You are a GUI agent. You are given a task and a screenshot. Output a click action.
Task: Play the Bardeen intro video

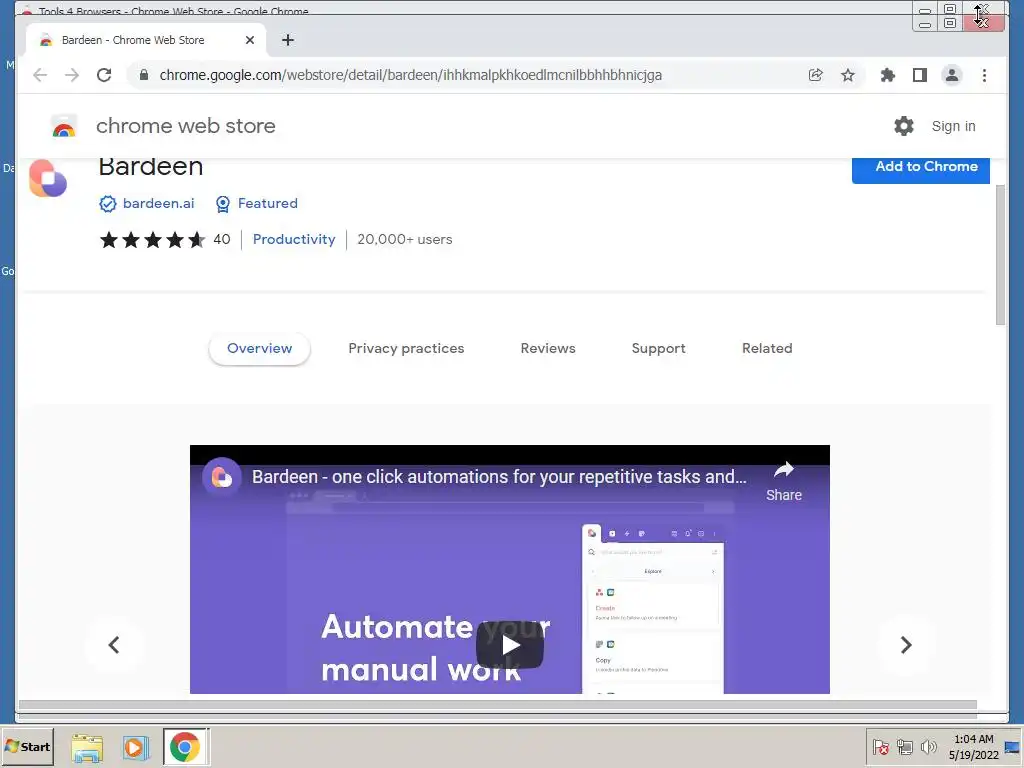click(510, 645)
